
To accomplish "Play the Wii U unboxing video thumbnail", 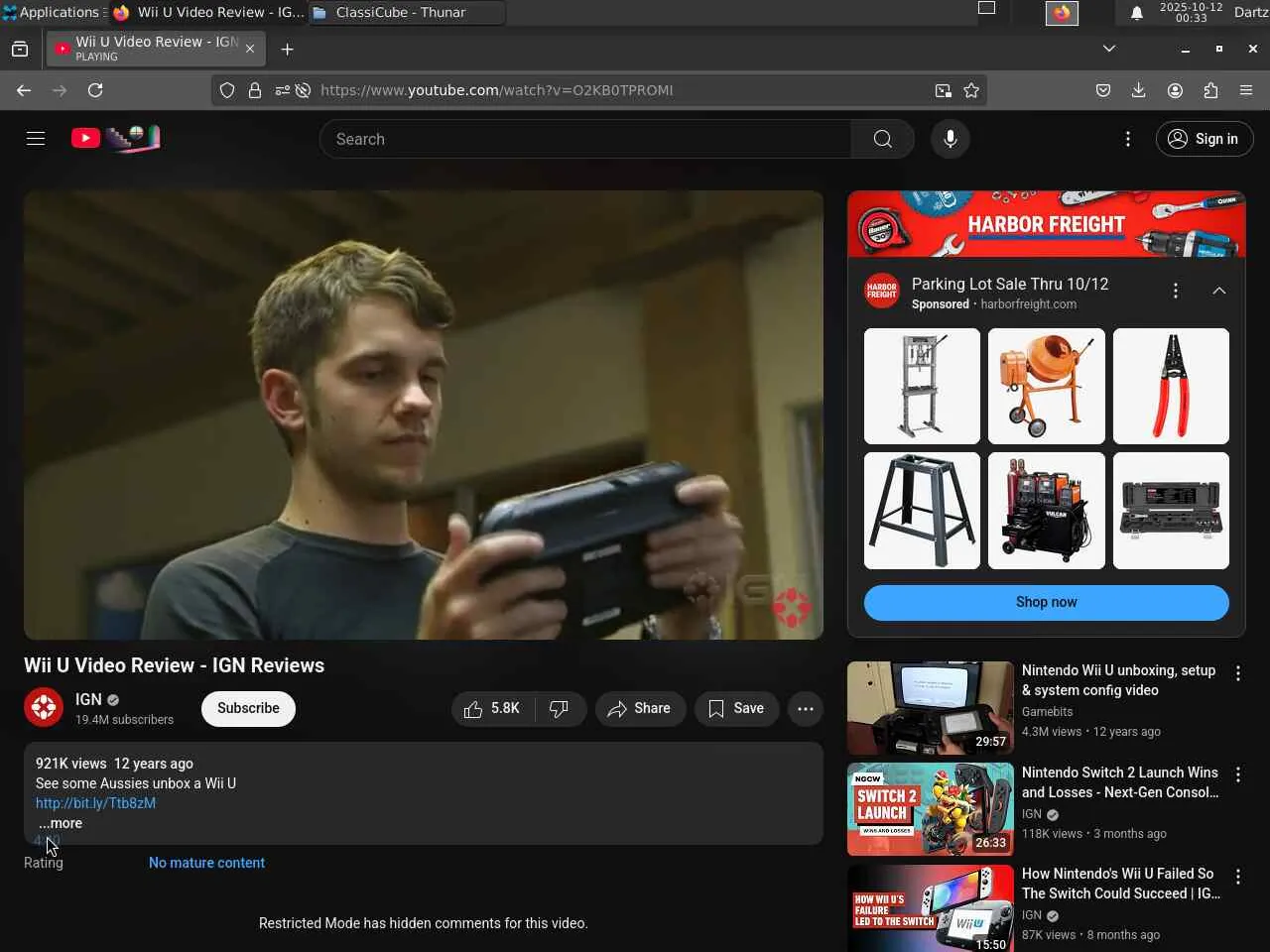I will tap(931, 708).
